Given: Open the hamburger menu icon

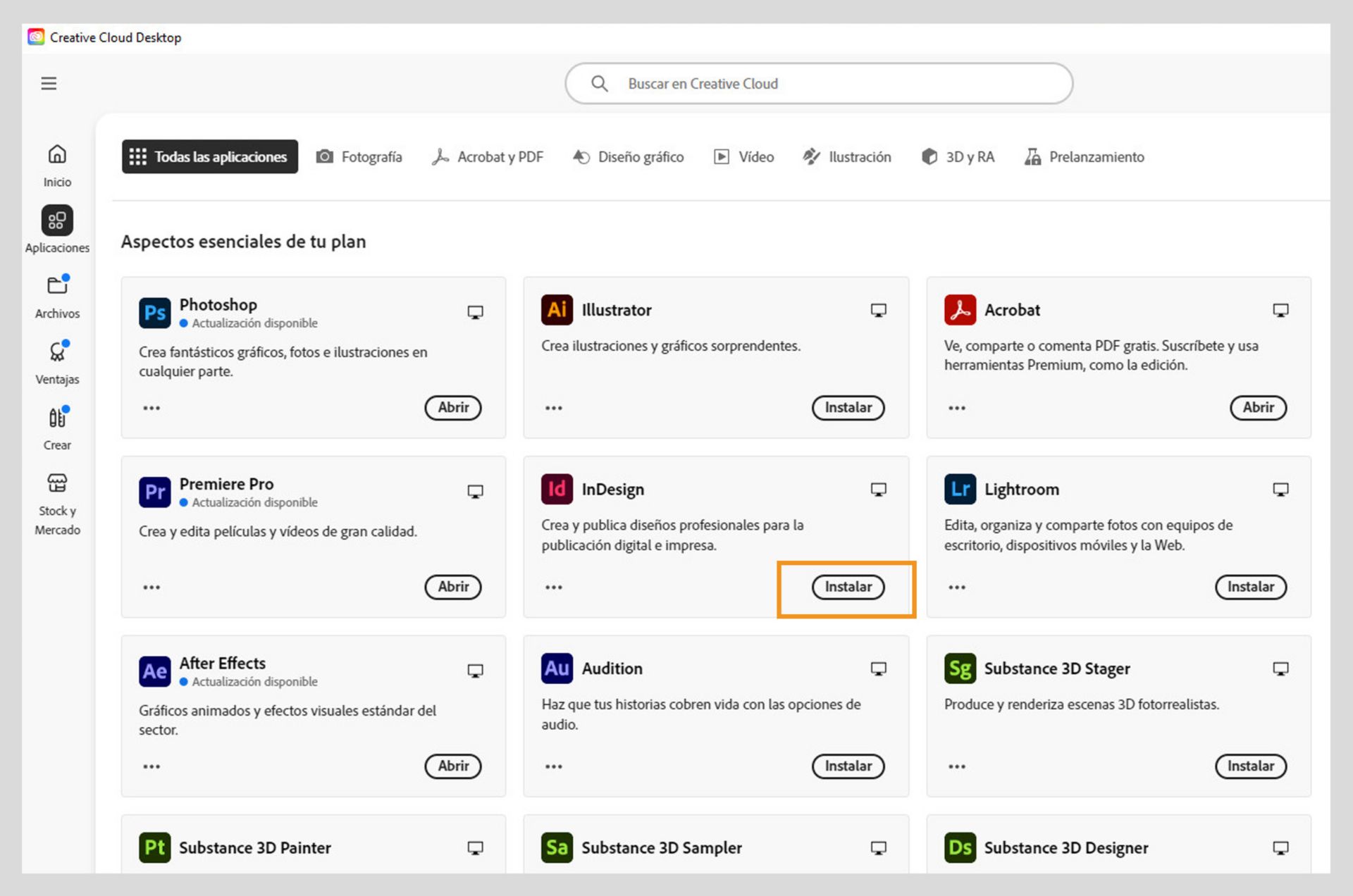Looking at the screenshot, I should 49,84.
